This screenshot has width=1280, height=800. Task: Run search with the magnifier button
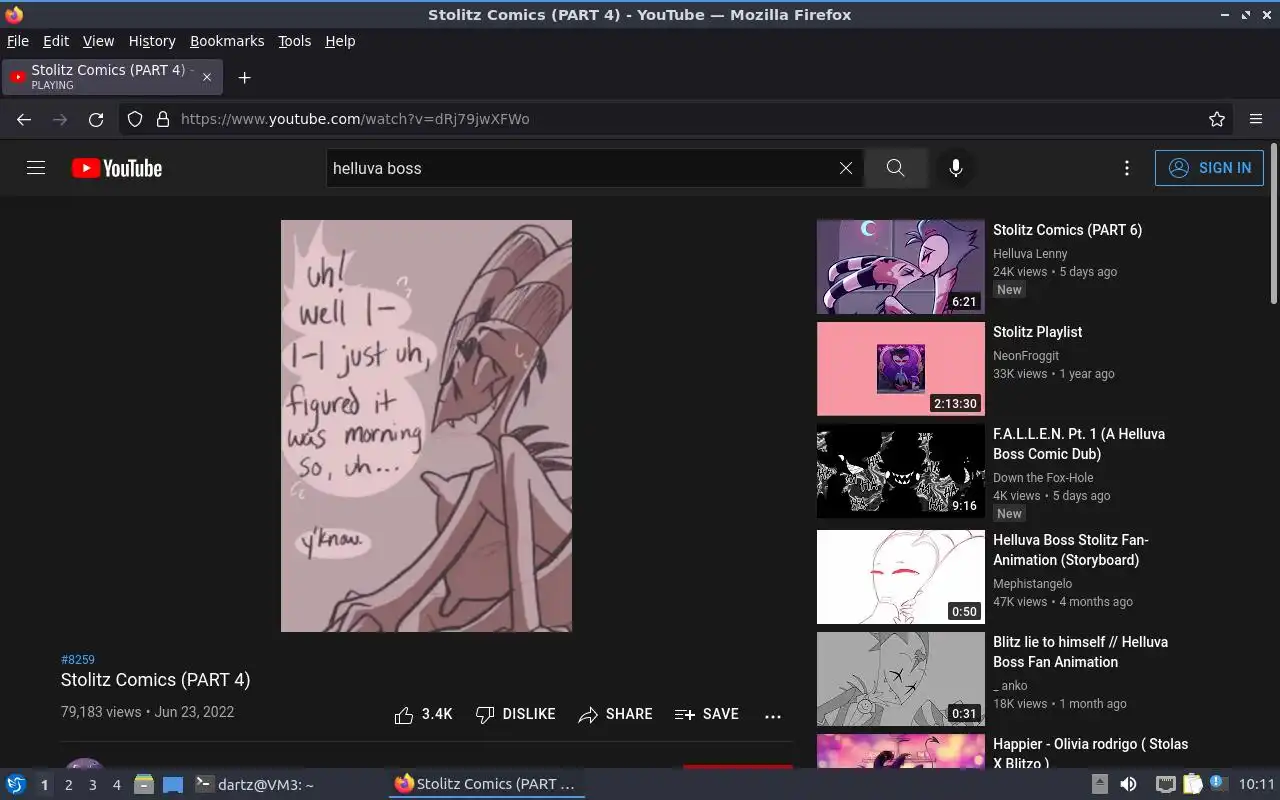895,168
